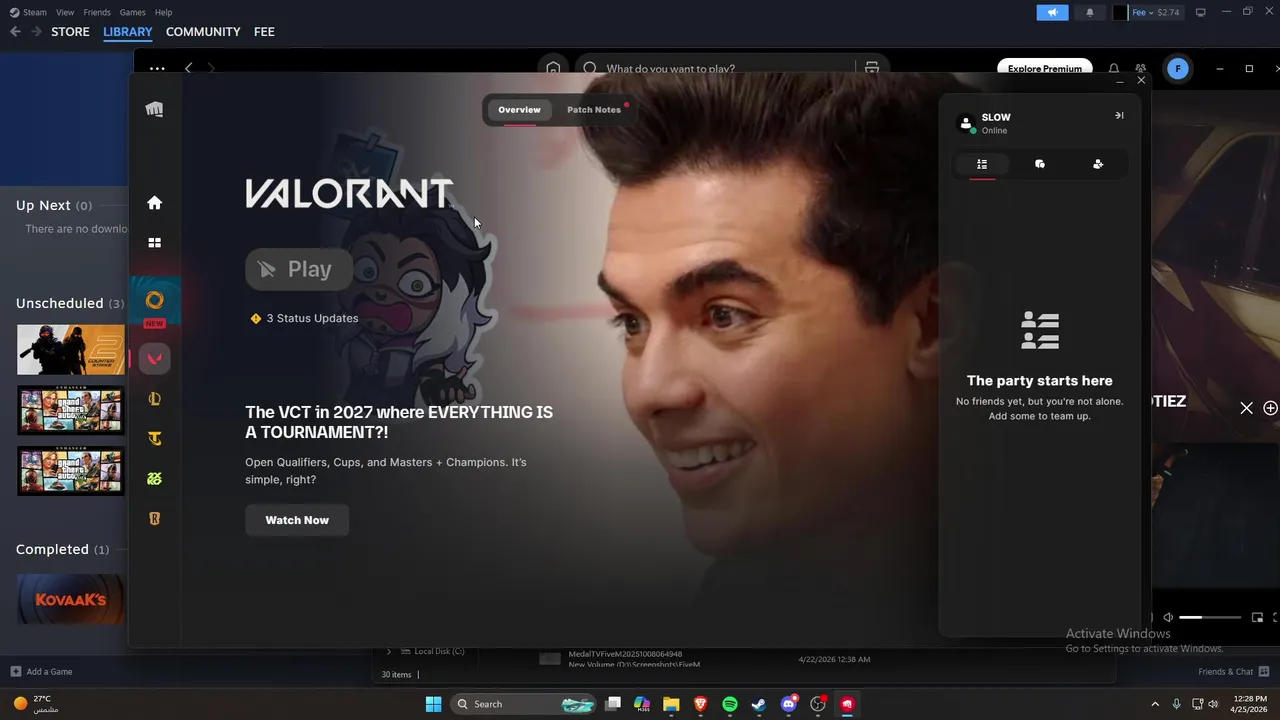This screenshot has height=720, width=1280.
Task: Open Steam from the taskbar
Action: point(759,704)
